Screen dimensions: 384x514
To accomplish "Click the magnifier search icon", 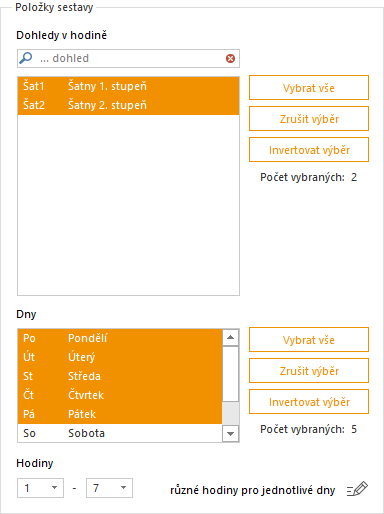I will (26, 58).
